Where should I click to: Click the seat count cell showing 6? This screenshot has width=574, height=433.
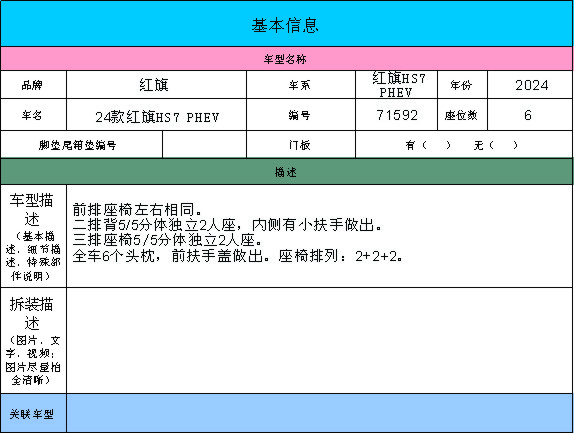tap(530, 115)
